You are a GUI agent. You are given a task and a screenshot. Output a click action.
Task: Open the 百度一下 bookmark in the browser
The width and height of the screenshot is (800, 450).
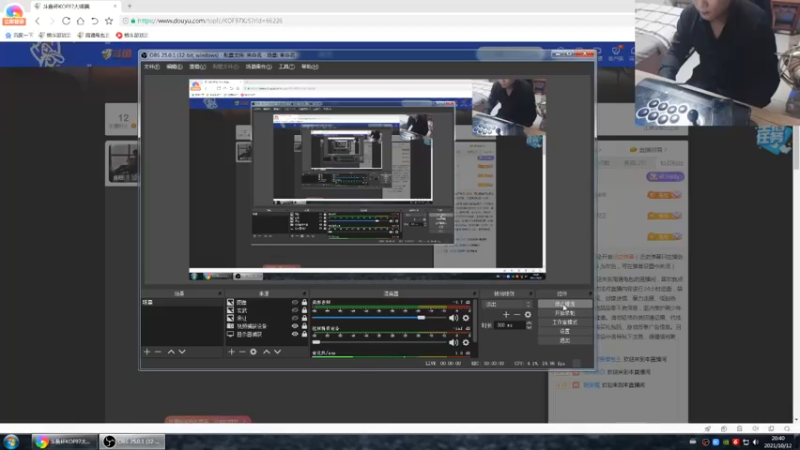(19, 35)
